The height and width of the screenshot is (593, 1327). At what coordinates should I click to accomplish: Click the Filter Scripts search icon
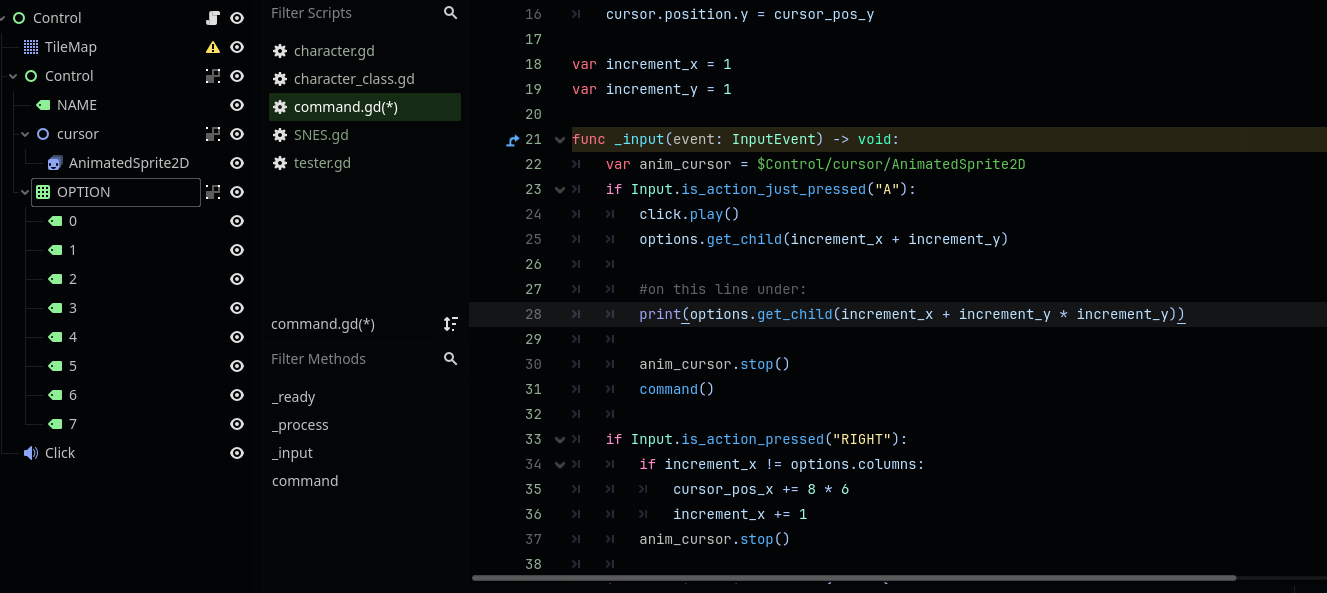(x=450, y=13)
